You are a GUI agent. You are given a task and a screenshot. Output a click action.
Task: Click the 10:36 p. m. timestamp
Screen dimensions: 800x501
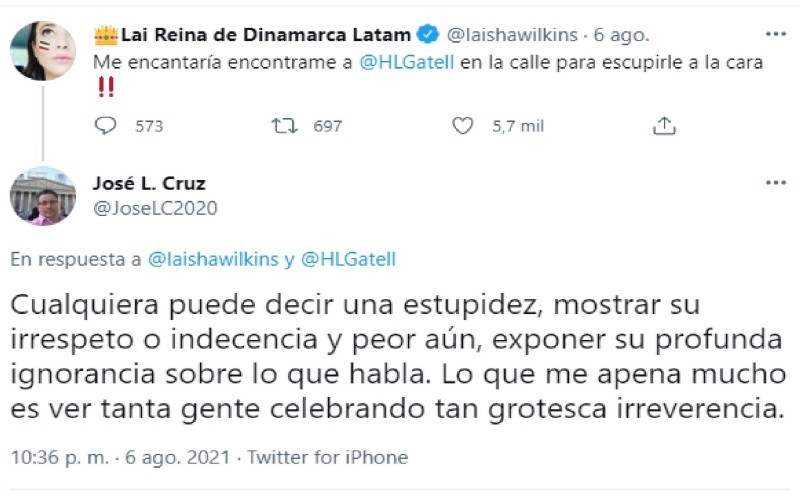[x=63, y=457]
